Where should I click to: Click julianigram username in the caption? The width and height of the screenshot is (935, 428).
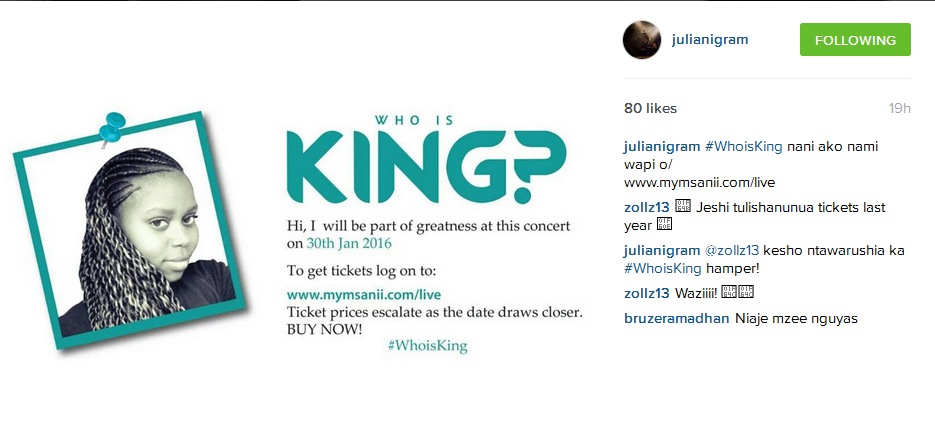[x=662, y=147]
